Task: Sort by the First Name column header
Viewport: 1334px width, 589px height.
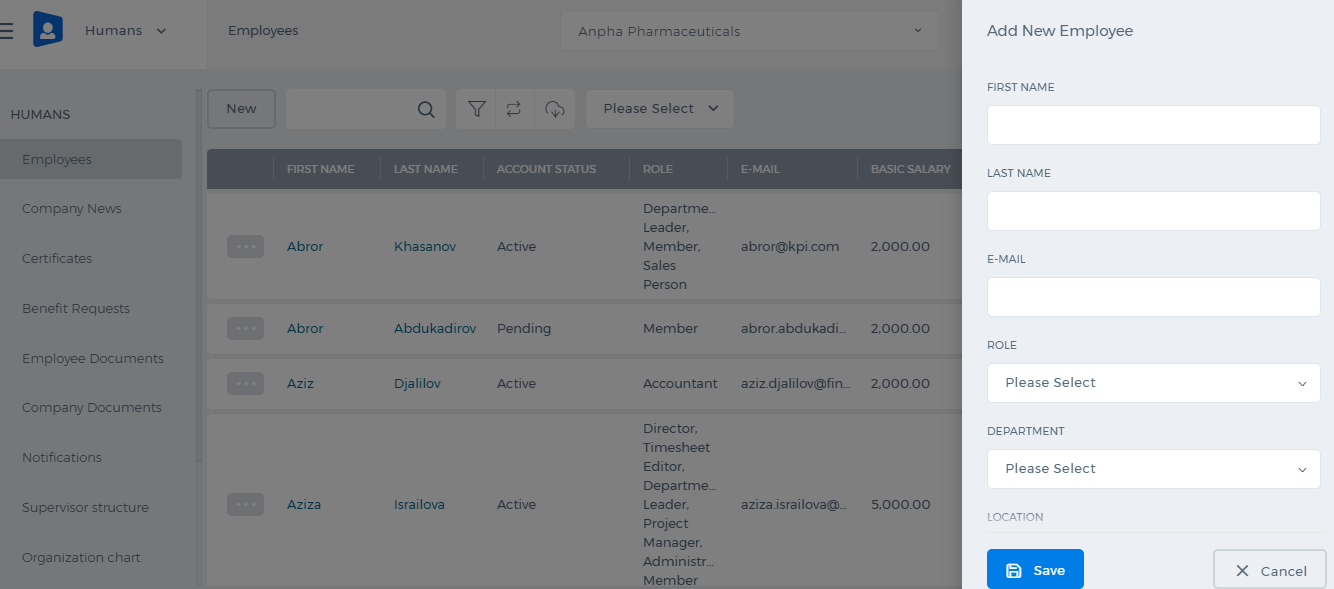Action: (x=321, y=169)
